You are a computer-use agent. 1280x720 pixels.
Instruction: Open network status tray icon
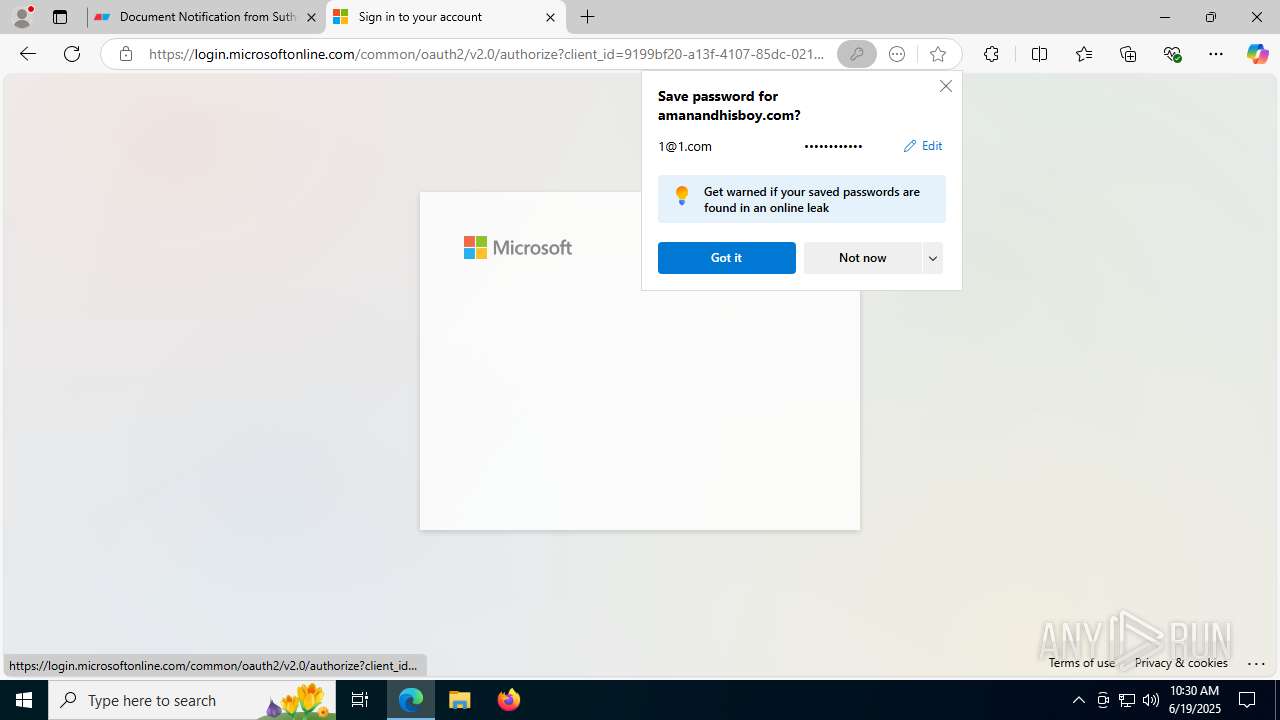(1127, 700)
